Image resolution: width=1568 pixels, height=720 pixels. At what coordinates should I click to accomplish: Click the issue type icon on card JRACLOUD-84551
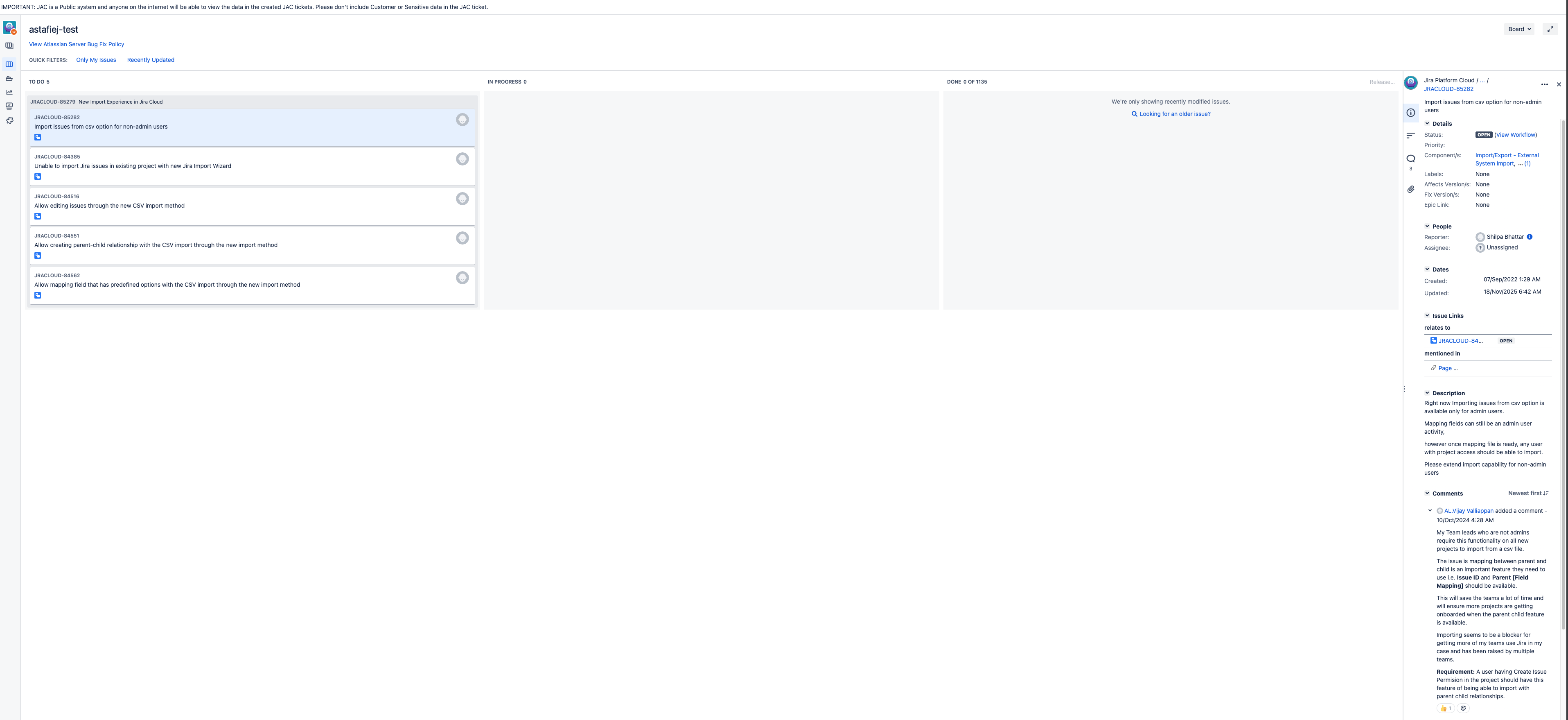click(x=38, y=256)
